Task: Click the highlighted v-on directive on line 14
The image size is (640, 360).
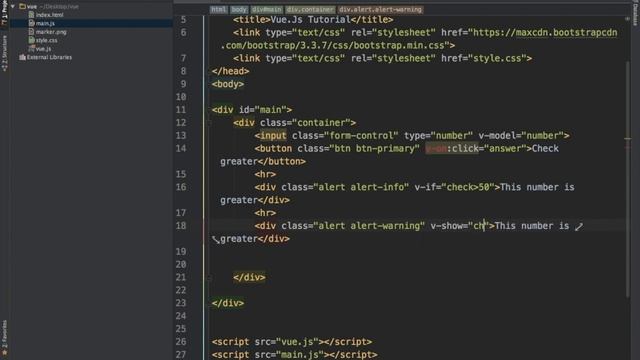Action: pyautogui.click(x=436, y=149)
